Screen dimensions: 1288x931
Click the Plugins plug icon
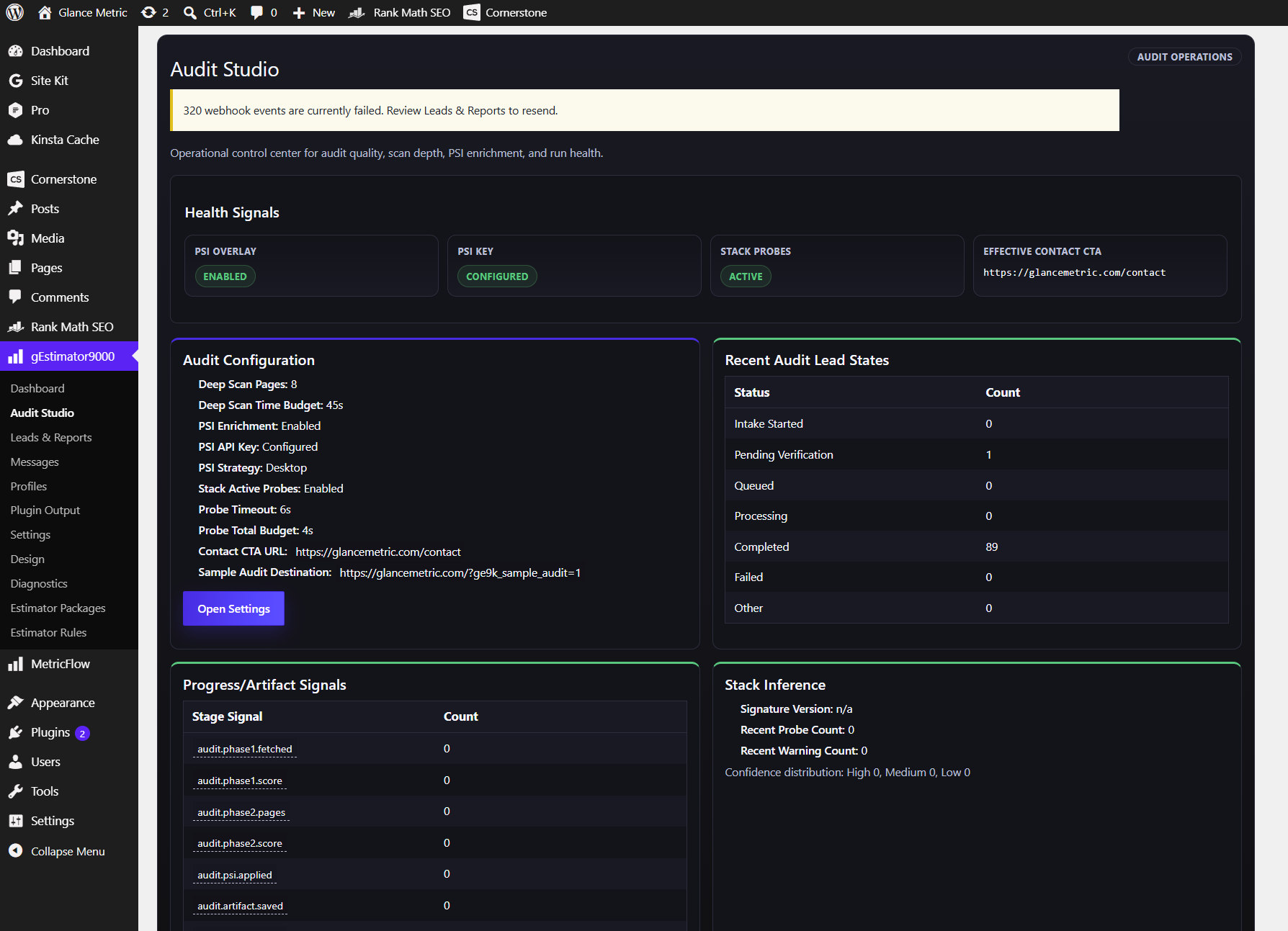click(15, 732)
